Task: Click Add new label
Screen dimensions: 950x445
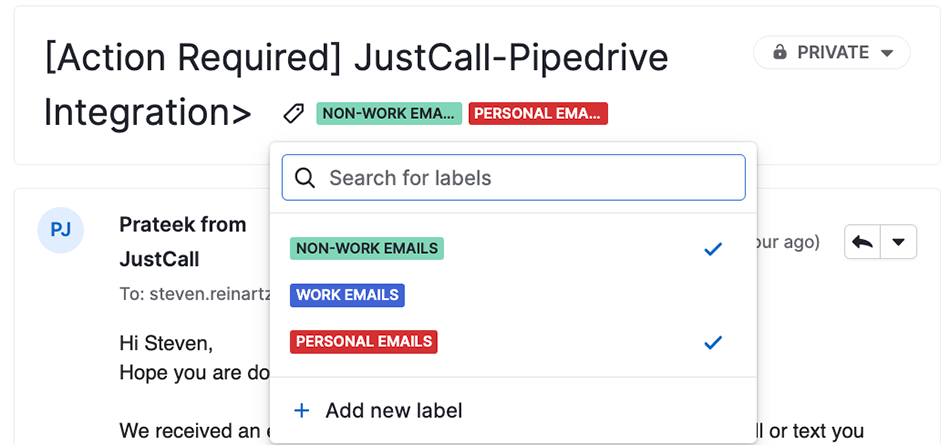Action: (x=394, y=411)
